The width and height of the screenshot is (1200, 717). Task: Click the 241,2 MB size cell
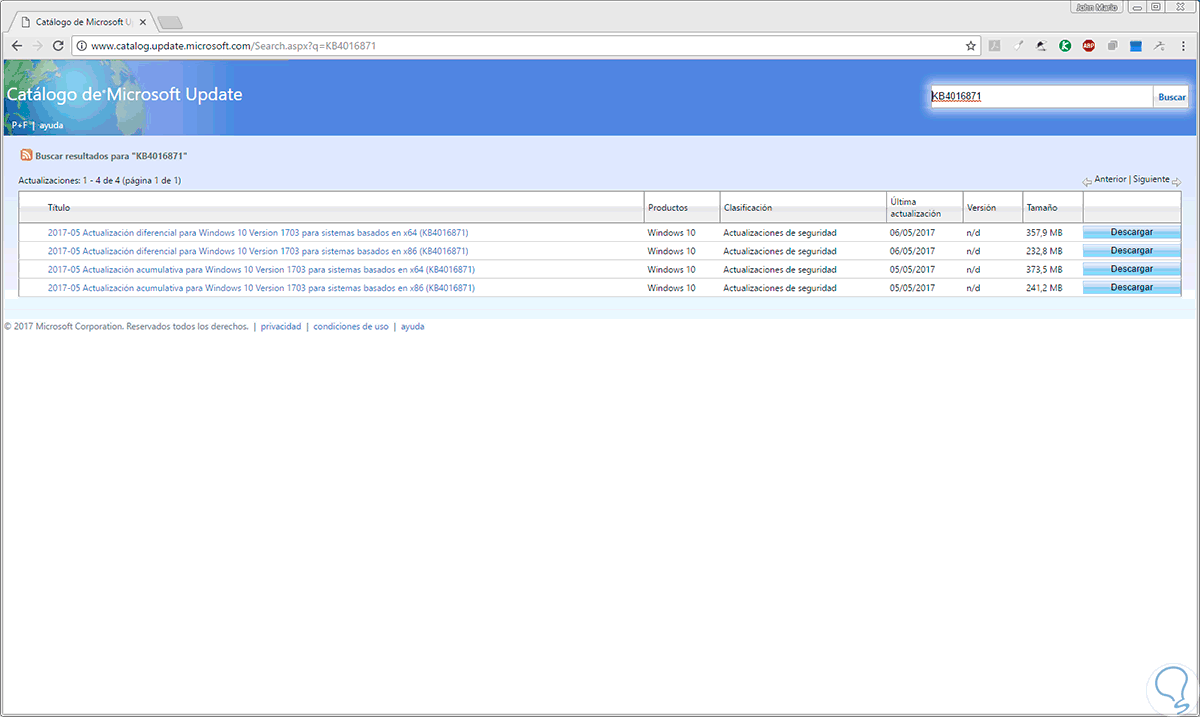(x=1042, y=288)
